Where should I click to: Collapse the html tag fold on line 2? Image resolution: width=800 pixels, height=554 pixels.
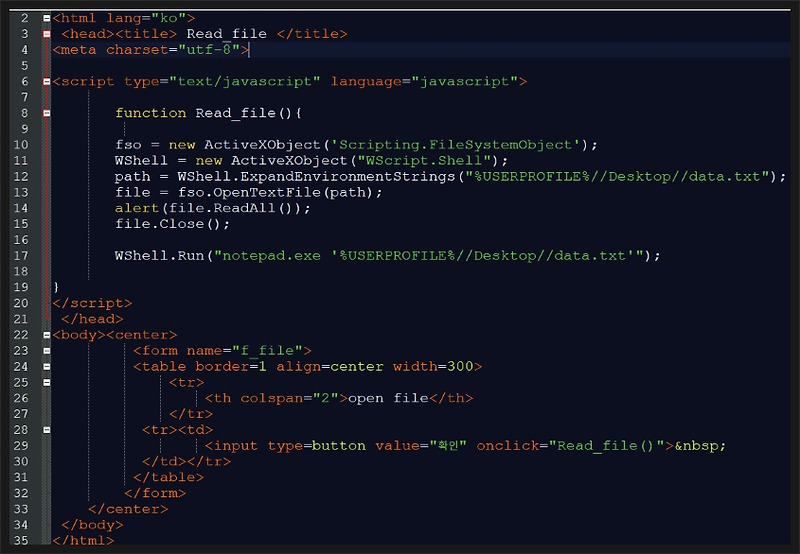tap(46, 18)
